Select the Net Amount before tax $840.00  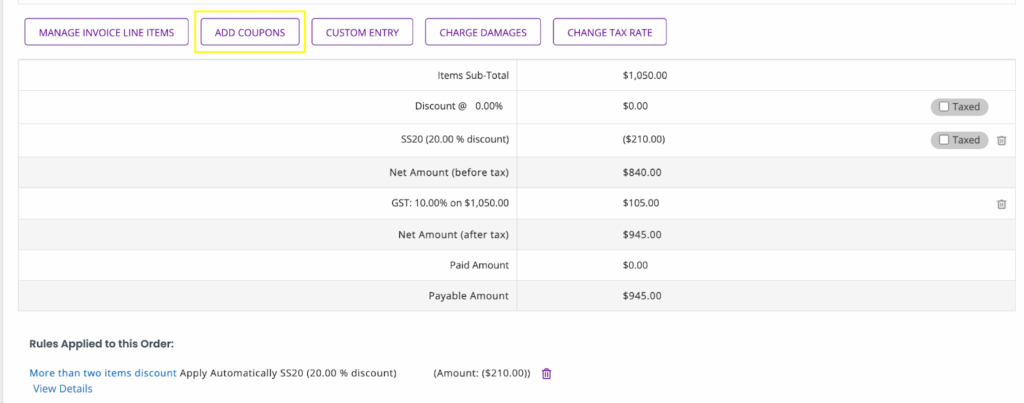pyautogui.click(x=642, y=172)
